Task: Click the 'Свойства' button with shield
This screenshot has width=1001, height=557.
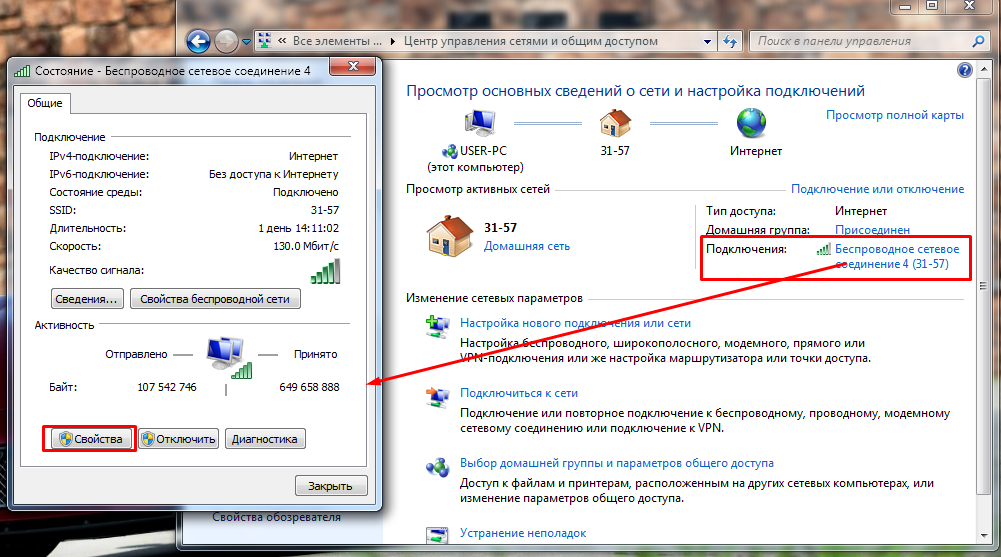Action: pyautogui.click(x=91, y=439)
